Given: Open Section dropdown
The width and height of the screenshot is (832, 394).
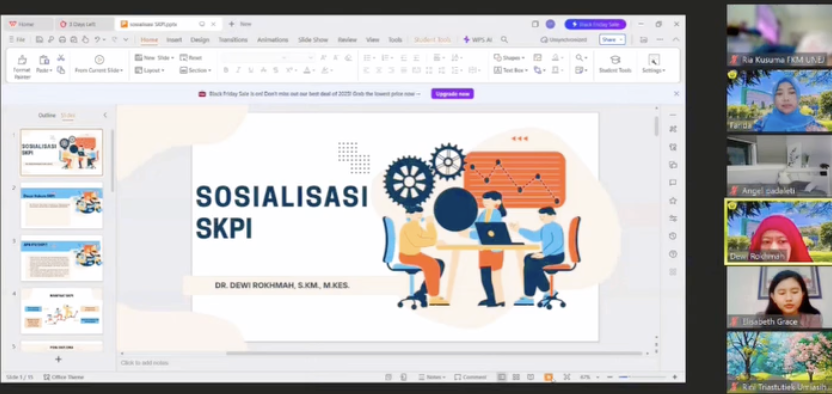Looking at the screenshot, I should [x=196, y=70].
